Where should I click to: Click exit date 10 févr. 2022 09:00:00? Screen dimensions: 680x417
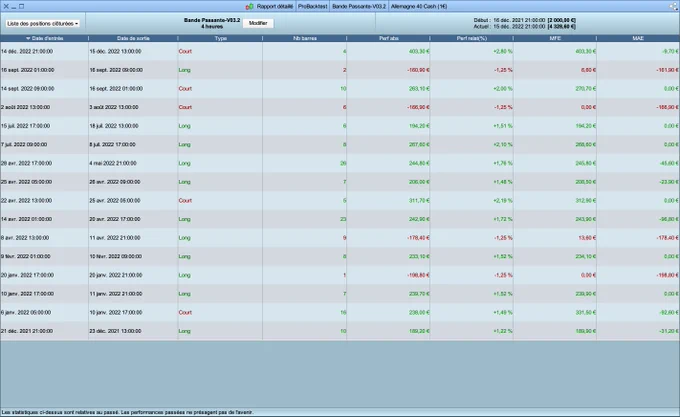coord(115,257)
